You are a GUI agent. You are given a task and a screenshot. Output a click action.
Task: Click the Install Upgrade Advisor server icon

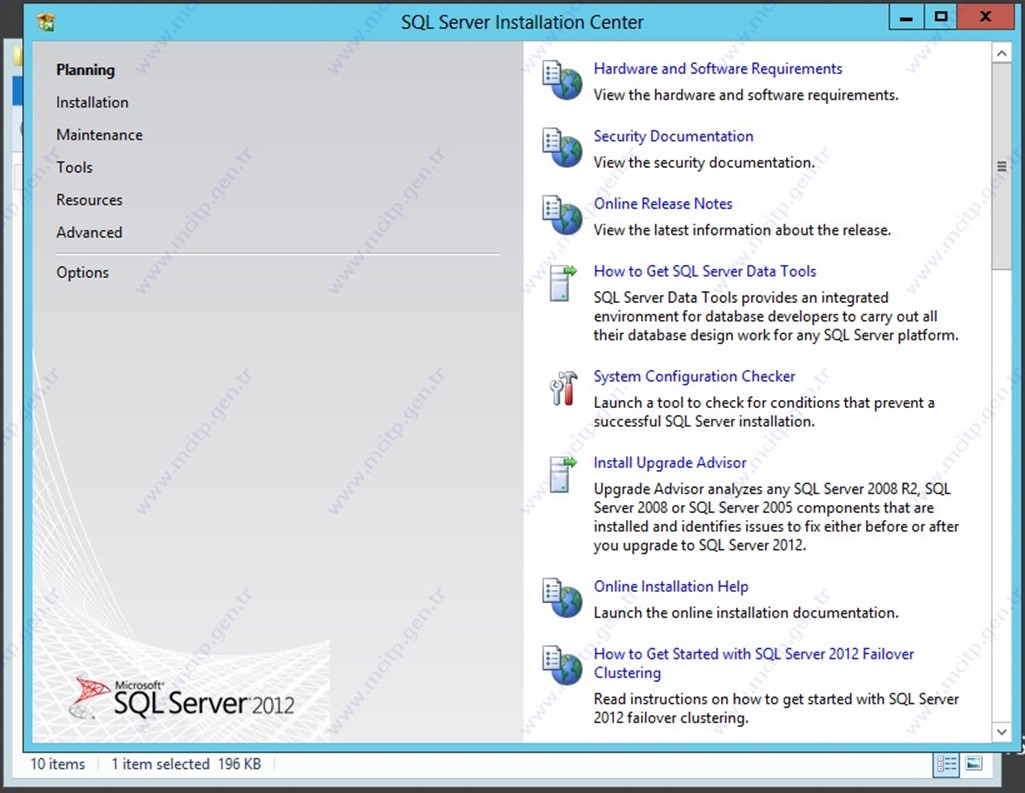point(563,474)
